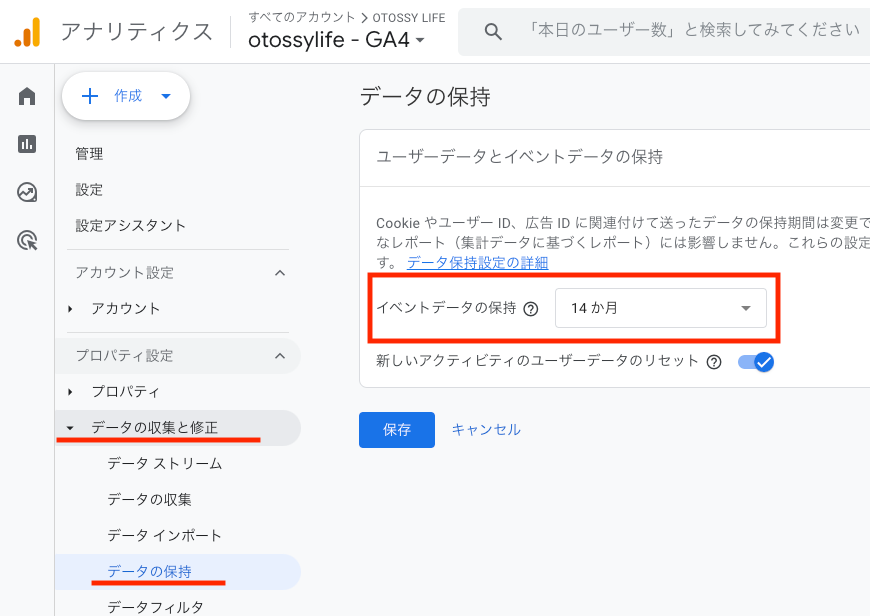Open the 14 か月 retention dropdown
The height and width of the screenshot is (616, 870).
660,308
